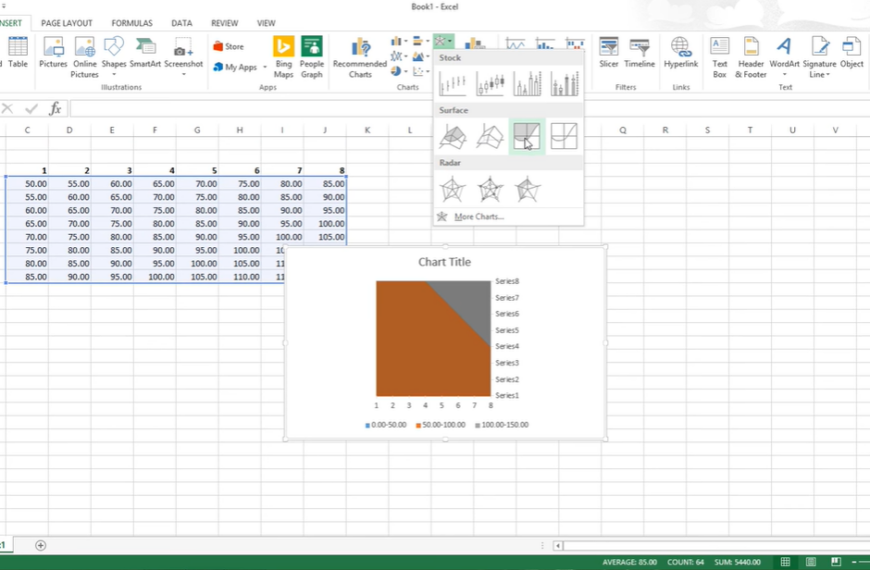Insert a Table
The image size is (870, 570).
(18, 53)
